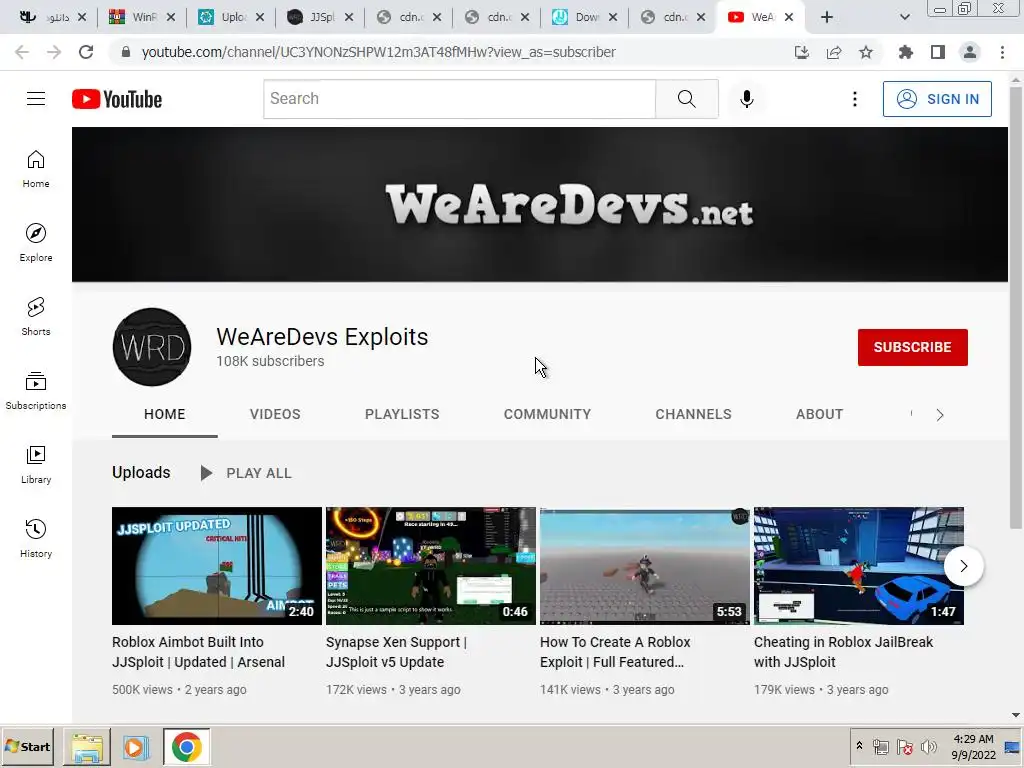Open 'Roblox Aimbot Built Into JJSploit' title

coord(199,652)
